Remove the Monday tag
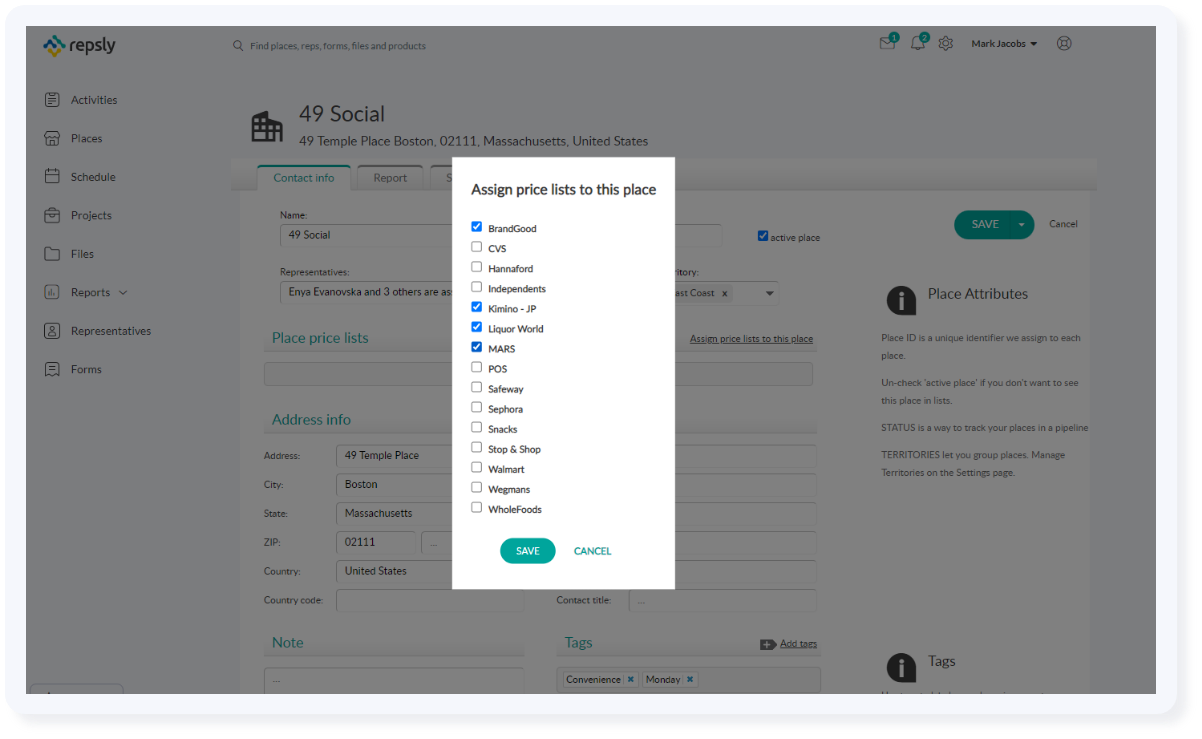Screen dimensions: 1202x739 [x=690, y=680]
